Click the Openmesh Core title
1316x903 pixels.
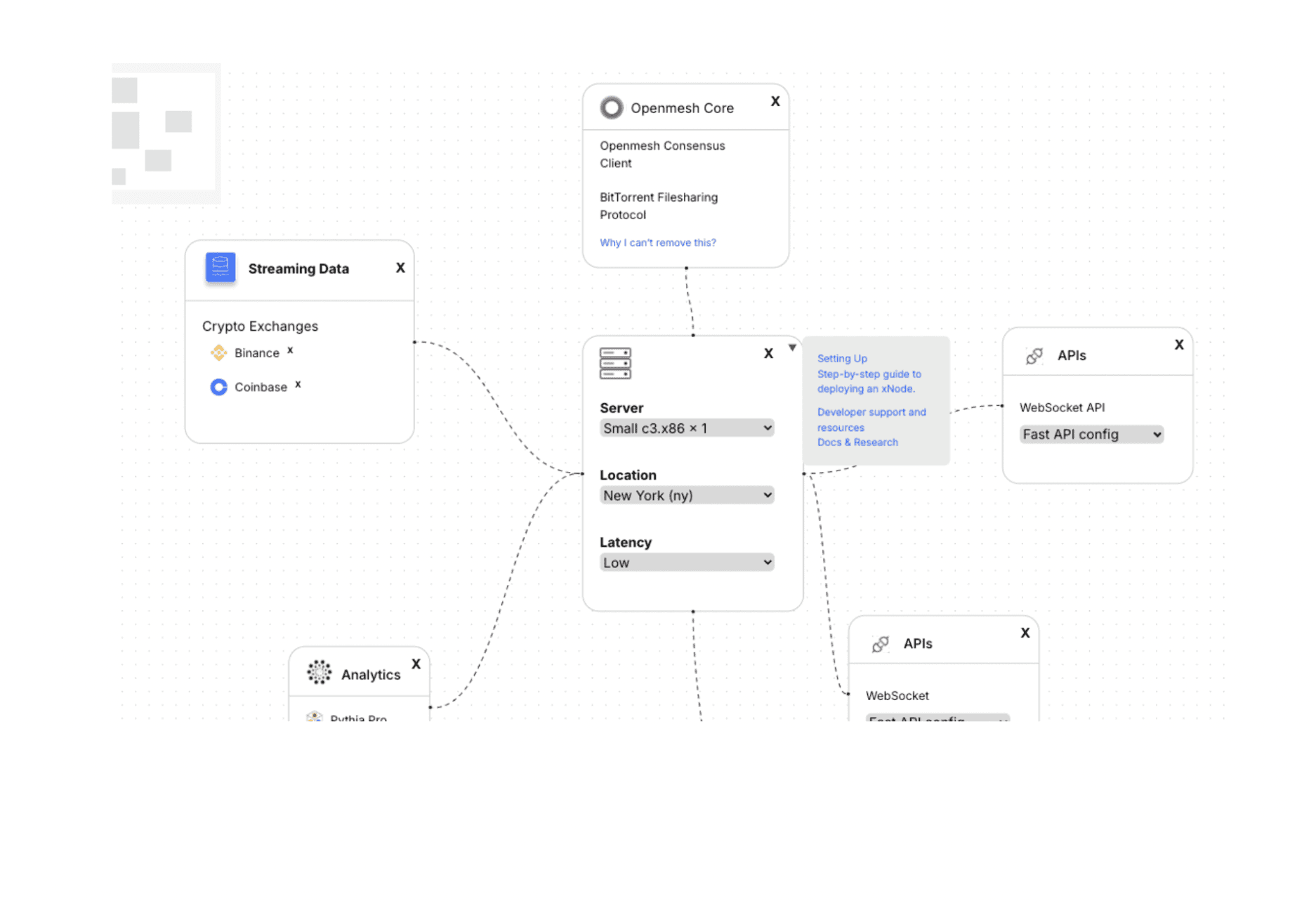click(x=682, y=108)
